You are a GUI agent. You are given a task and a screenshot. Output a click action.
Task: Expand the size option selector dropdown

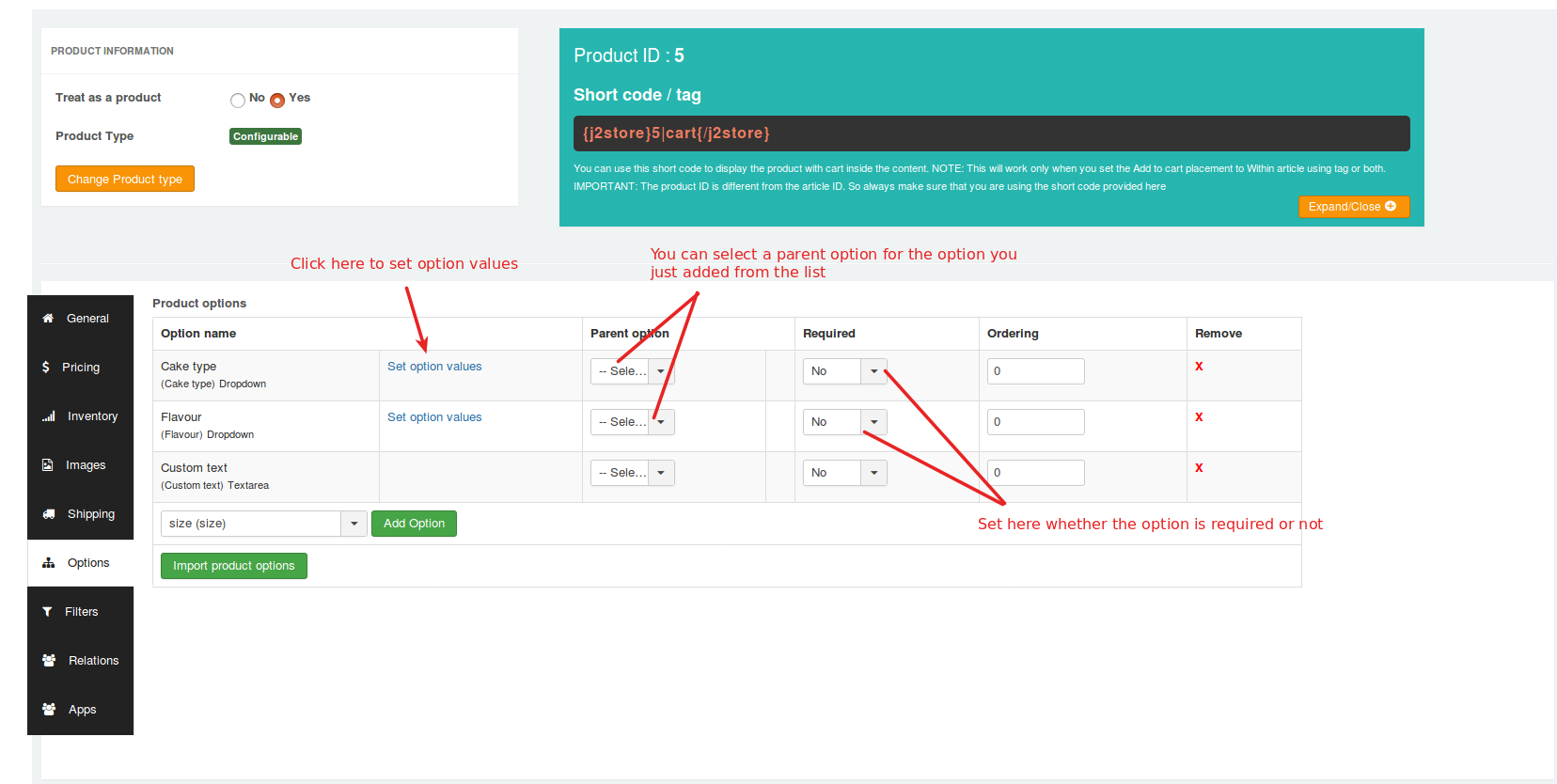coord(354,524)
